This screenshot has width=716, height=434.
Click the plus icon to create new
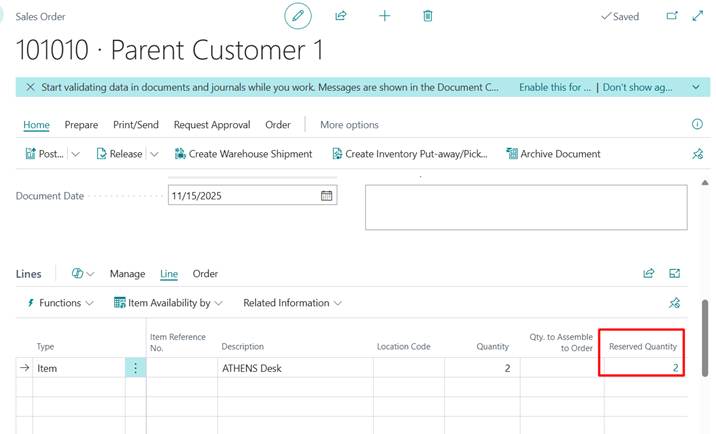pos(384,16)
